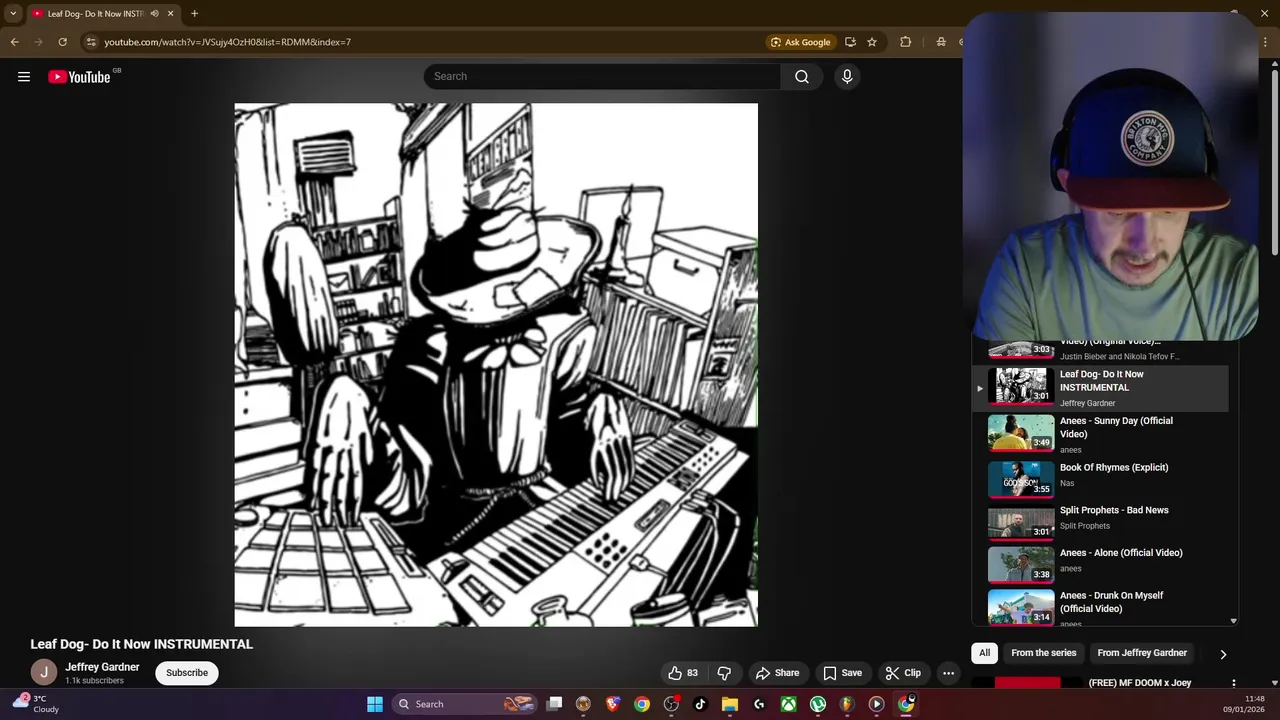This screenshot has width=1280, height=720.
Task: Reload the page
Action: click(62, 42)
